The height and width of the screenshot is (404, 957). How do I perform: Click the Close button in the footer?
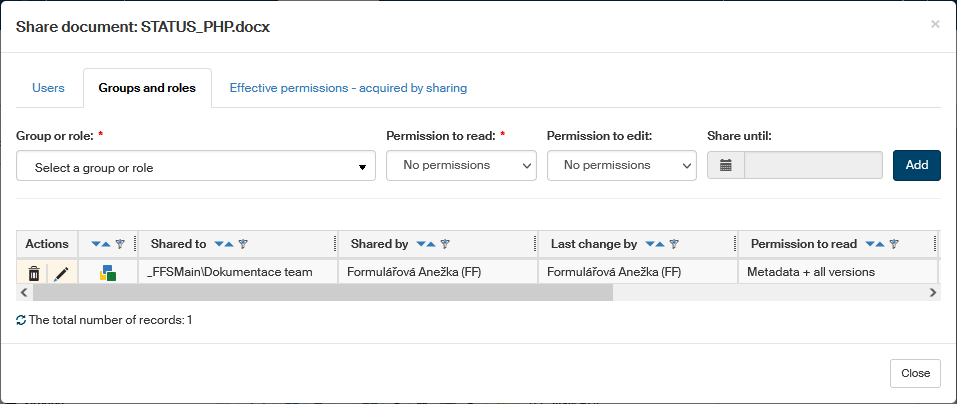click(x=915, y=373)
